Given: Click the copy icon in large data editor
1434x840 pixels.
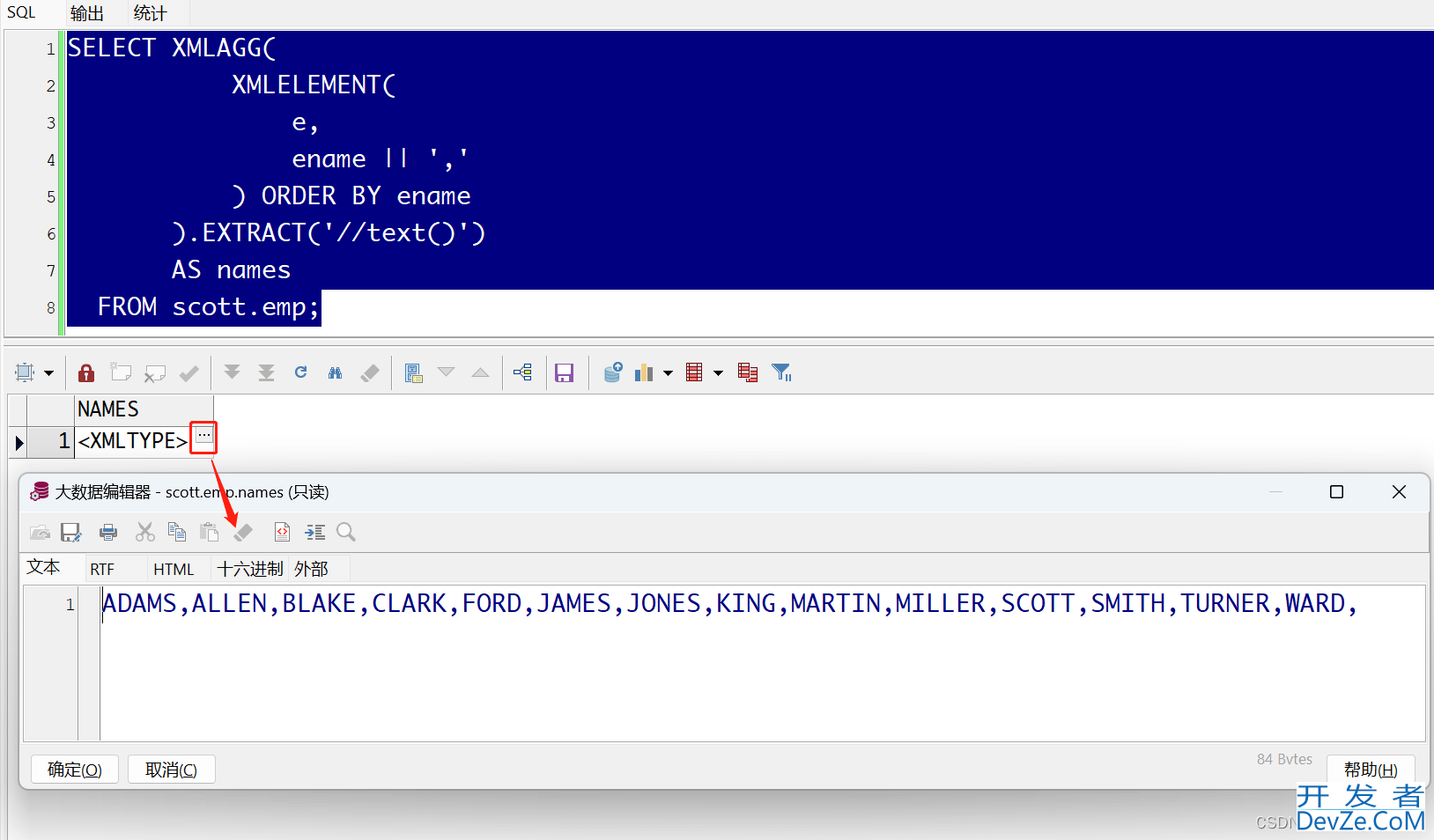Looking at the screenshot, I should click(x=177, y=532).
